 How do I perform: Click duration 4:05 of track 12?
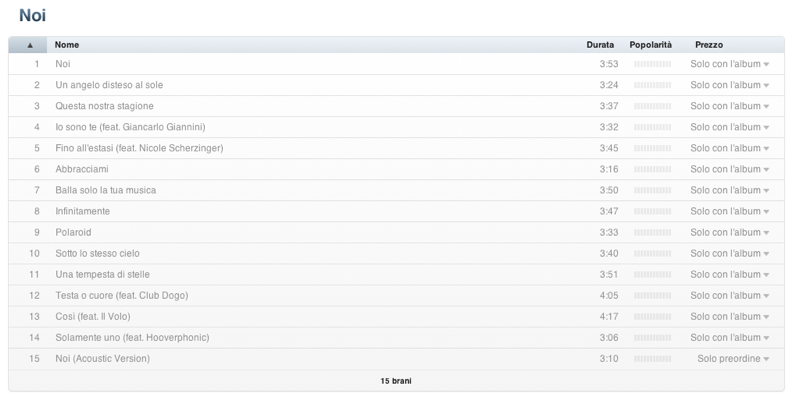pos(609,295)
